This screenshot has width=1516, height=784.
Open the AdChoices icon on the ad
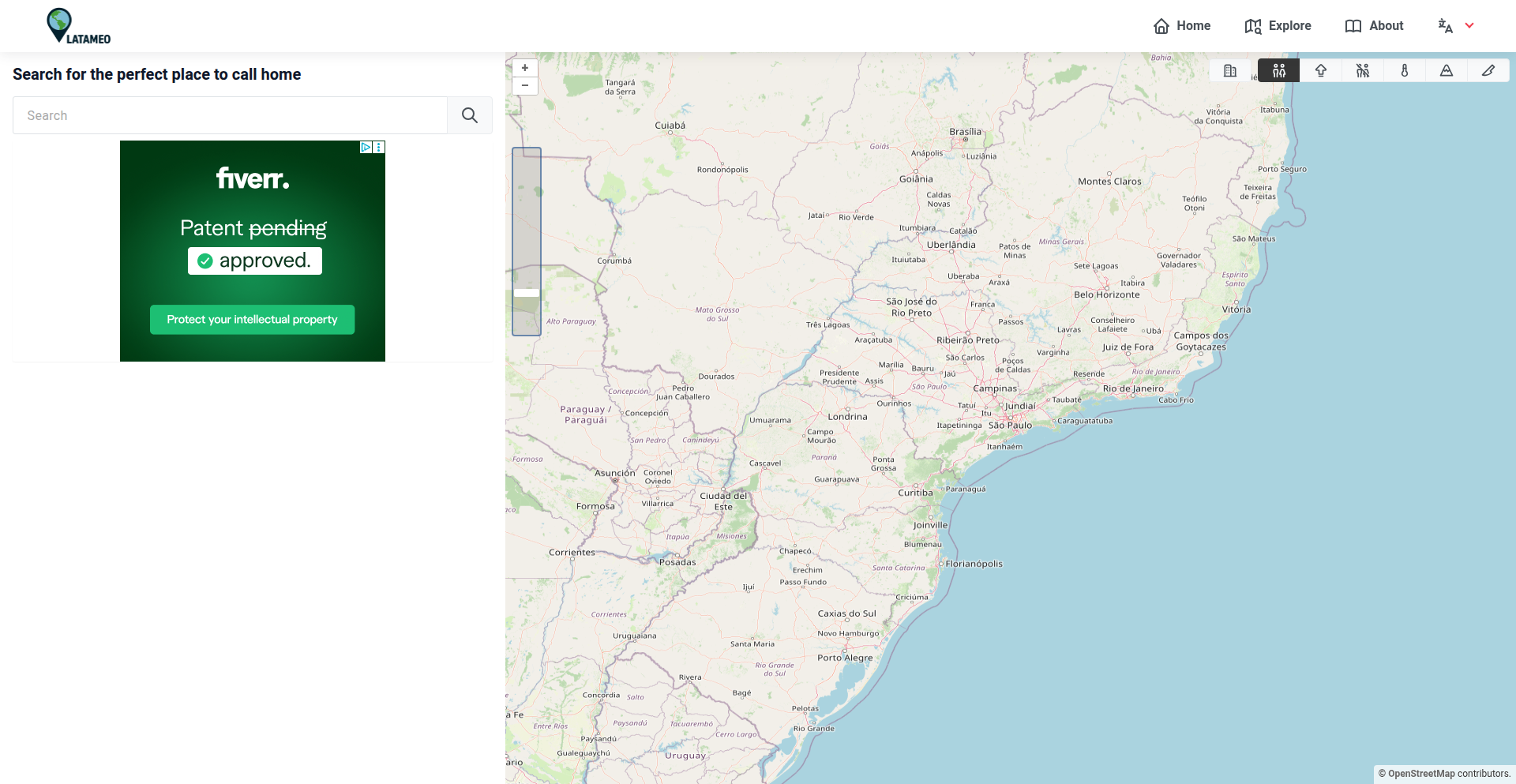(366, 147)
